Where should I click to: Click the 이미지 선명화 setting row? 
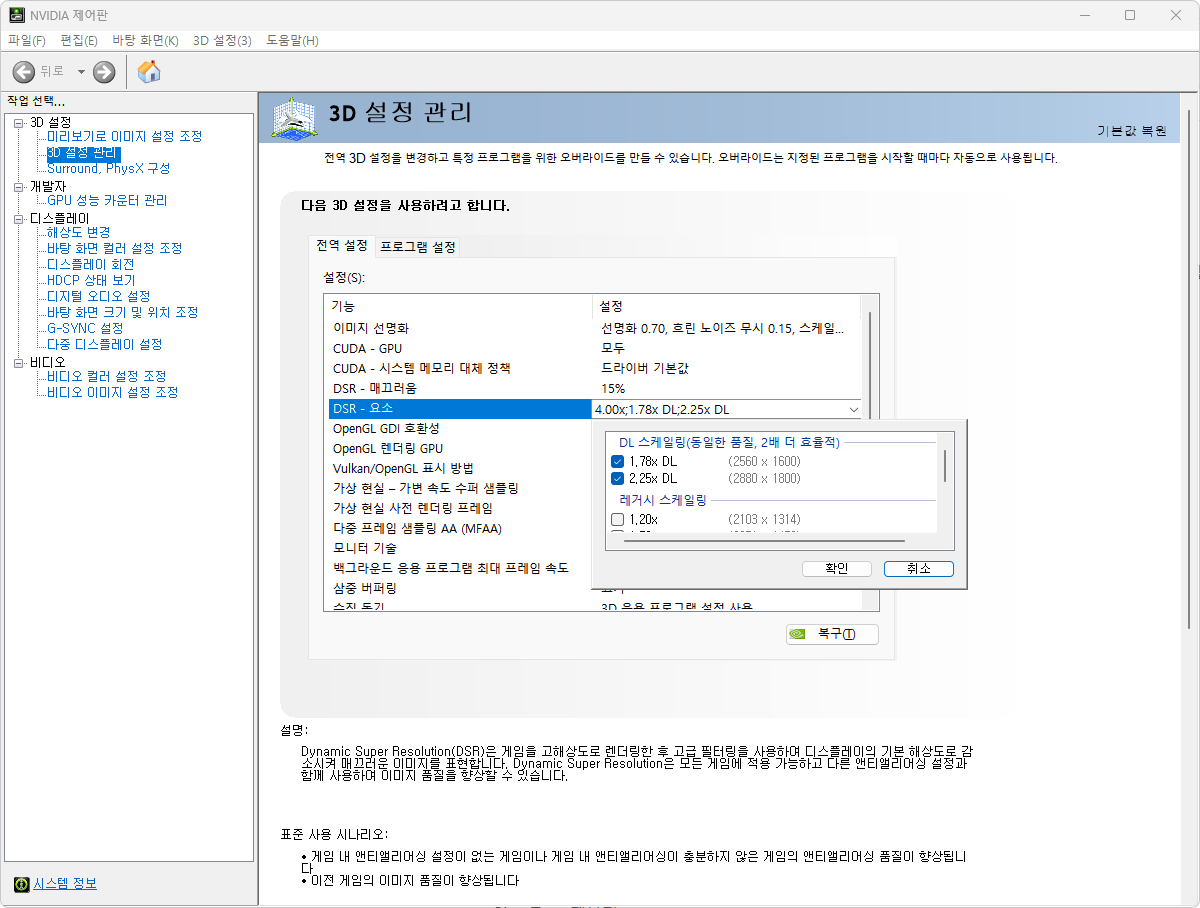point(595,328)
